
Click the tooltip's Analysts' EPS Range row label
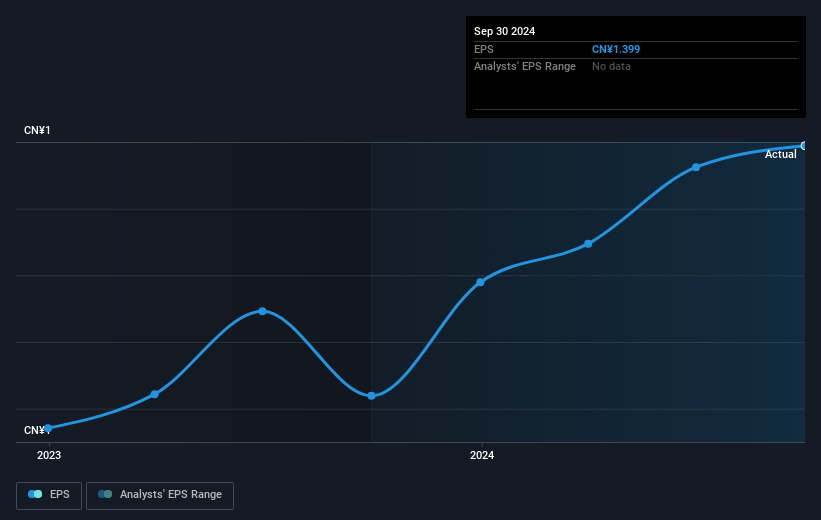[525, 67]
